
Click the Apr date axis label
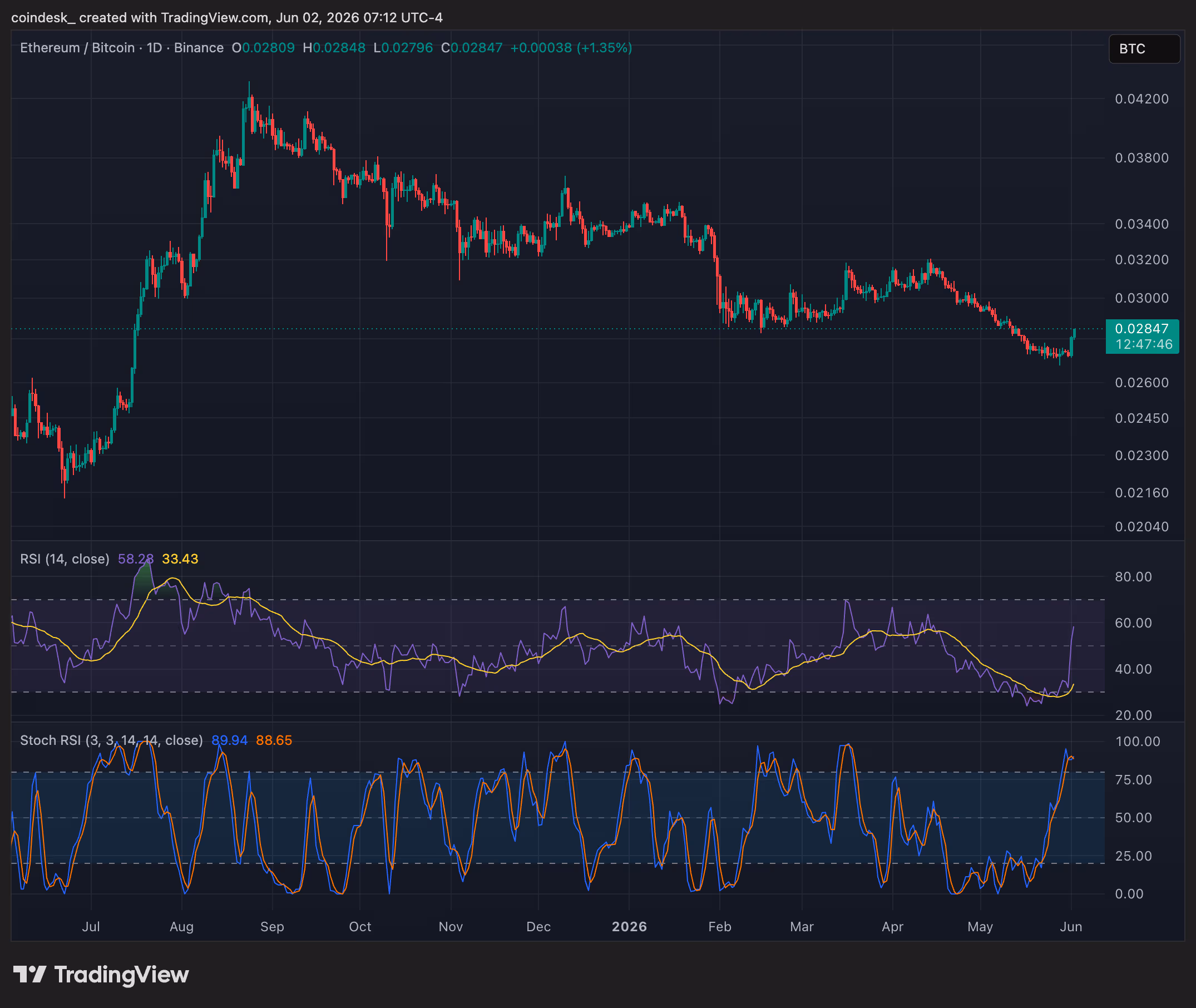coord(893,926)
